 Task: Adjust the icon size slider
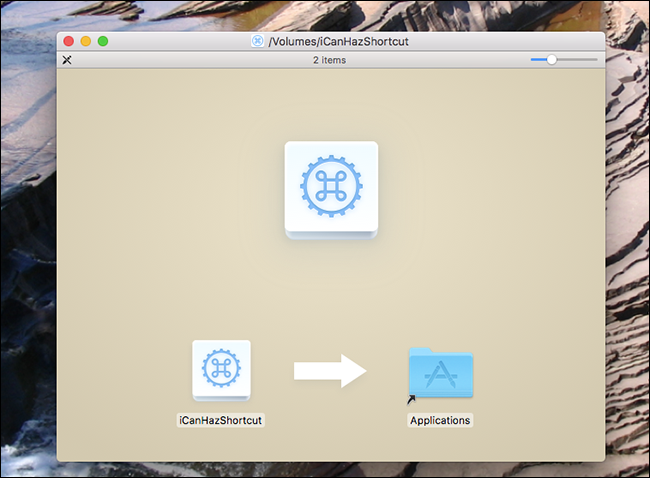(x=564, y=60)
